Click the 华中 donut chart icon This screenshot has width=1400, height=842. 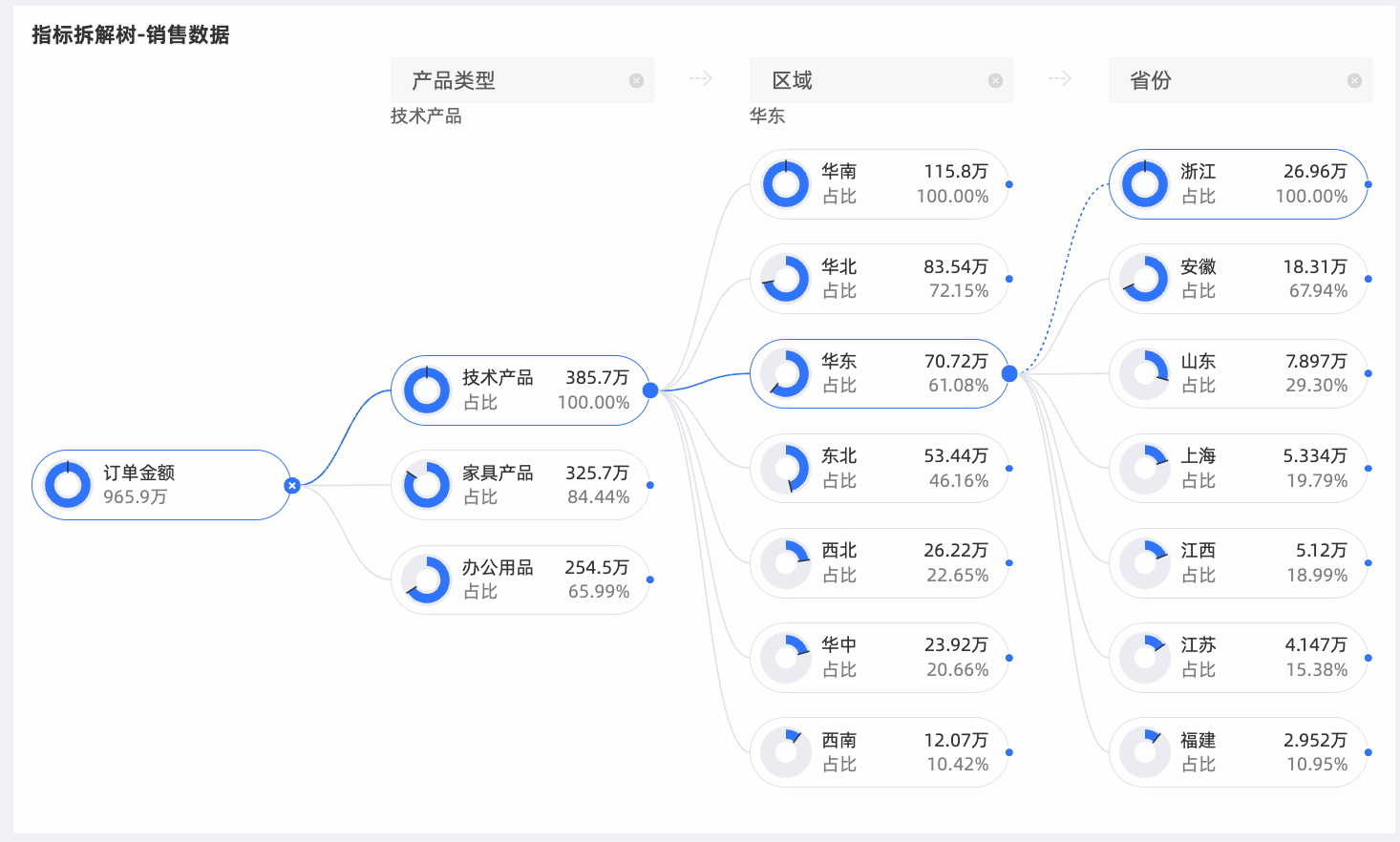coord(786,658)
